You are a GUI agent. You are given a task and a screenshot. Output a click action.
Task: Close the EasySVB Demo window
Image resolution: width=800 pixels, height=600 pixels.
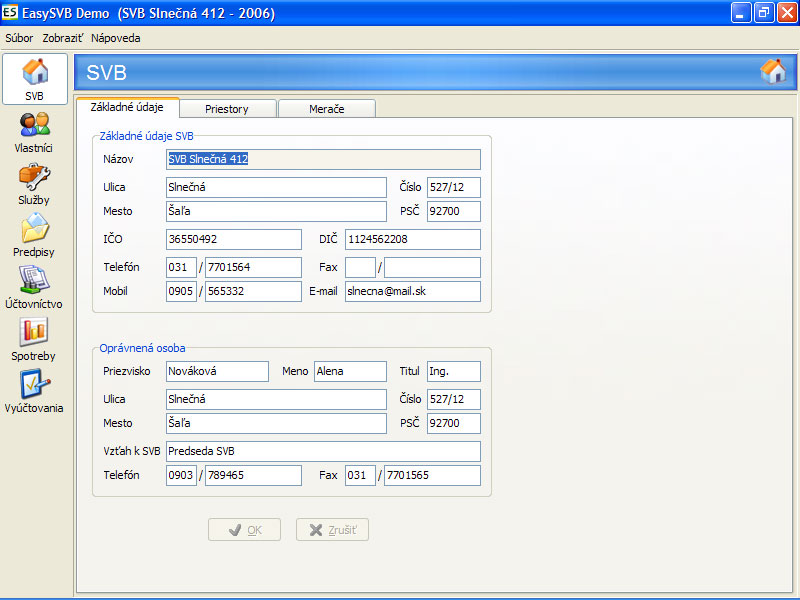[787, 13]
